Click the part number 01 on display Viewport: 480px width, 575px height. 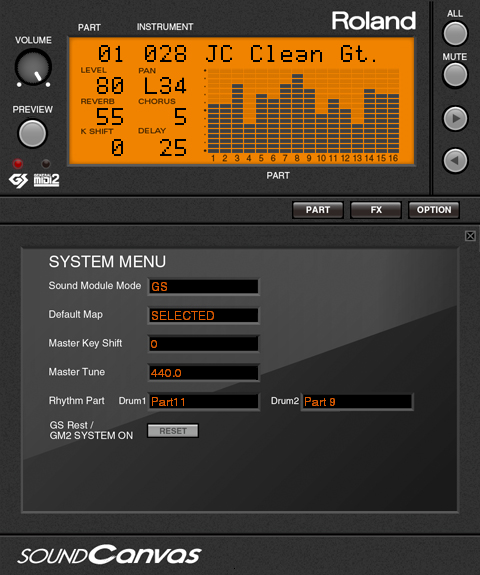click(x=110, y=54)
